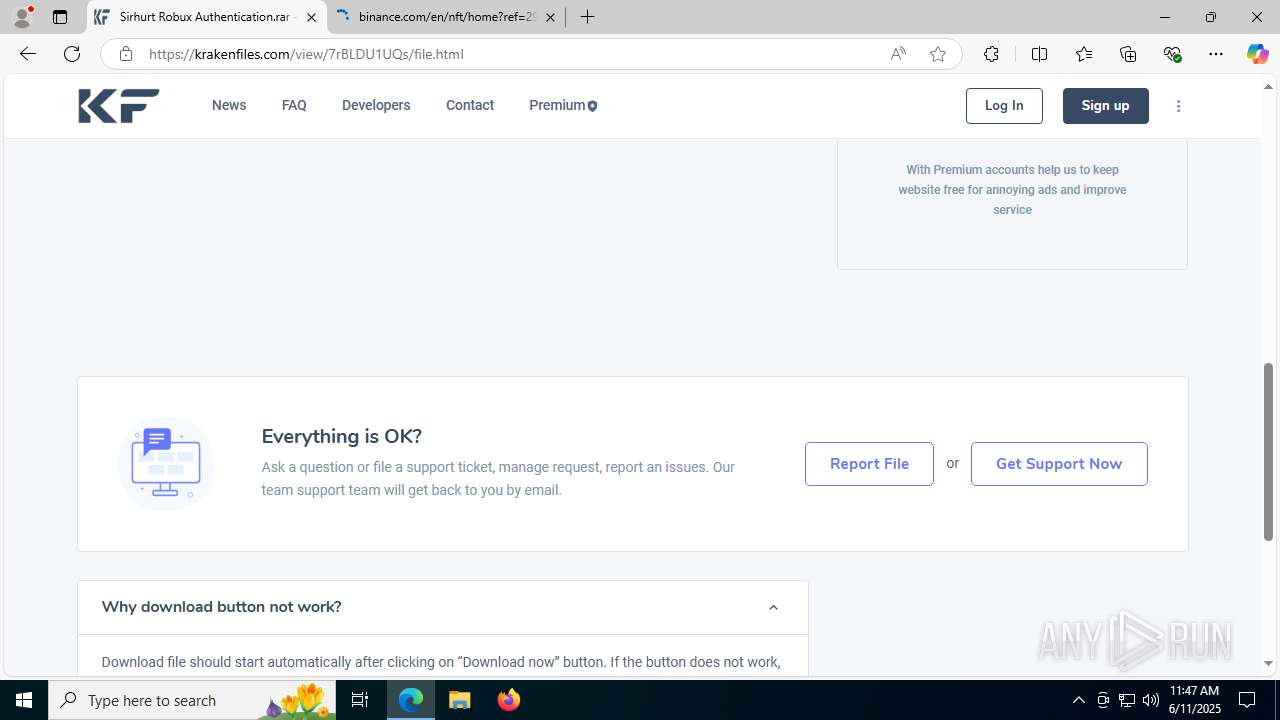Click the page vertical scrollbar thumb
This screenshot has height=720, width=1280.
pyautogui.click(x=1268, y=452)
